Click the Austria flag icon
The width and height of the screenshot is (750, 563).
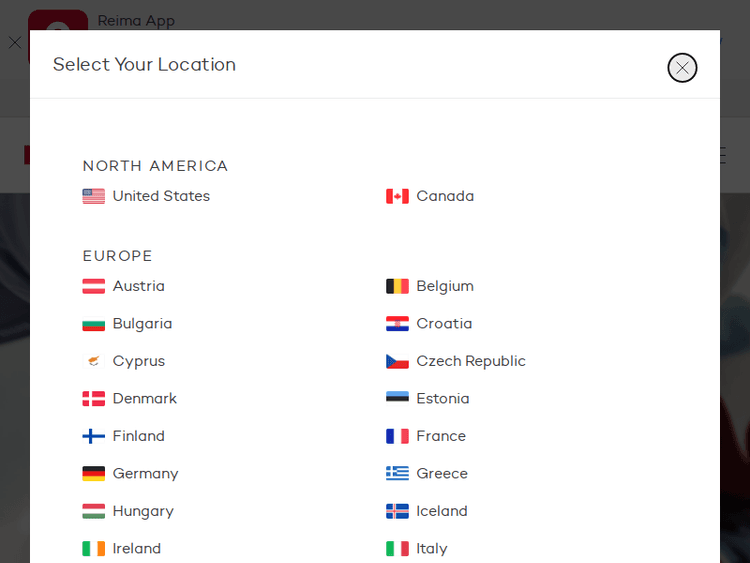pos(94,286)
